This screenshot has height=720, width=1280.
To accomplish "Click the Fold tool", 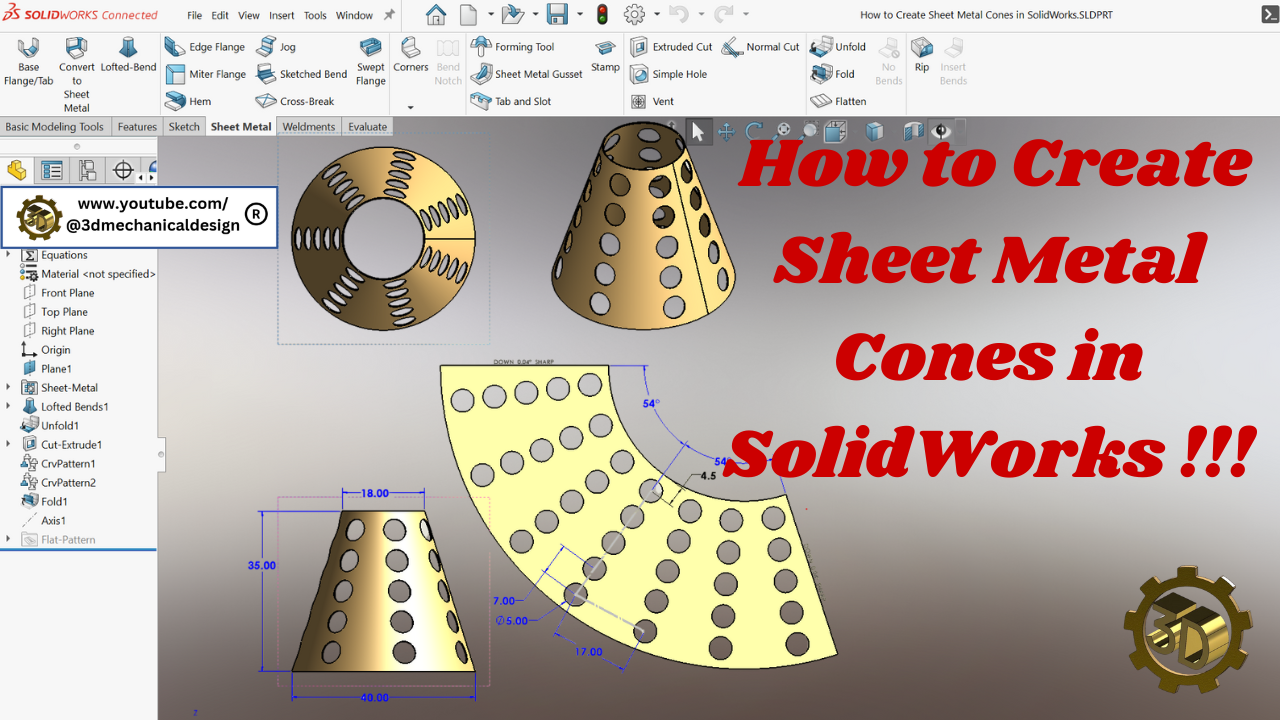I will [x=833, y=74].
